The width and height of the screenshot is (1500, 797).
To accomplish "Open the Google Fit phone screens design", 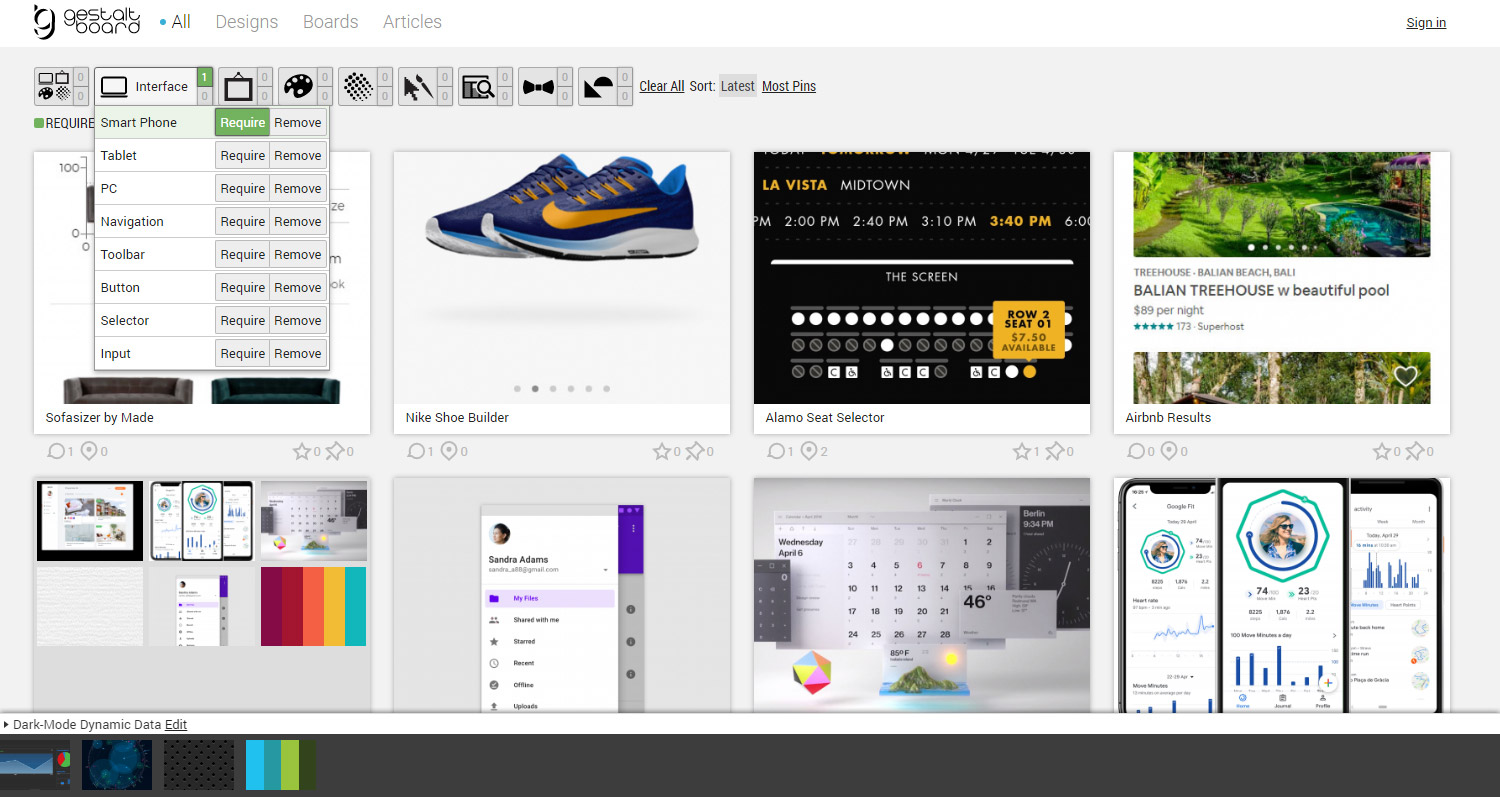I will pos(1282,595).
